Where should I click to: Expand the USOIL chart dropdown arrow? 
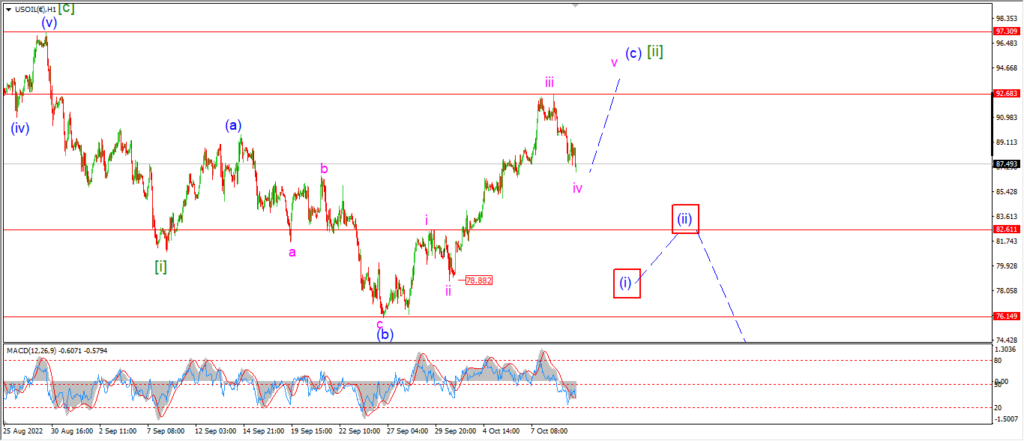tap(8, 9)
